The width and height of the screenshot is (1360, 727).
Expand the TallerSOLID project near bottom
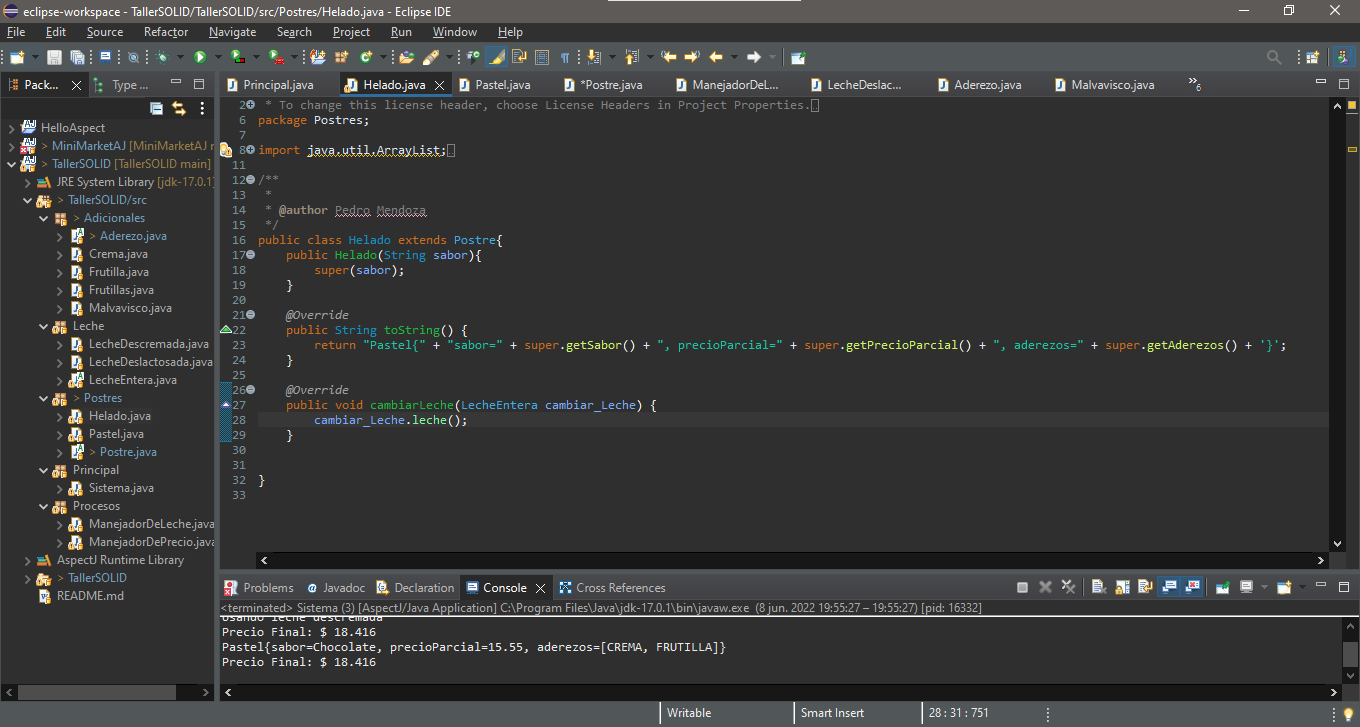(28, 578)
